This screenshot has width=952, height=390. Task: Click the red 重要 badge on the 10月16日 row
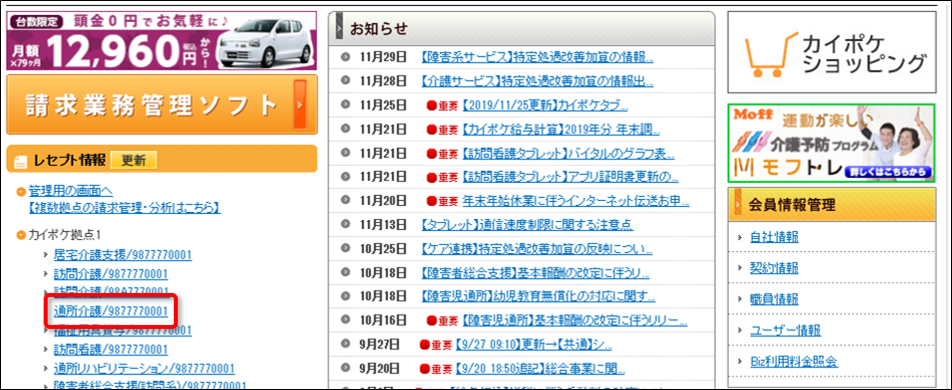point(443,320)
